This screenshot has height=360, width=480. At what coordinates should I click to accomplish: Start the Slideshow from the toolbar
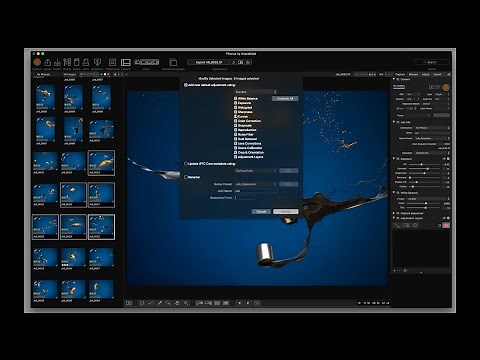(97, 62)
